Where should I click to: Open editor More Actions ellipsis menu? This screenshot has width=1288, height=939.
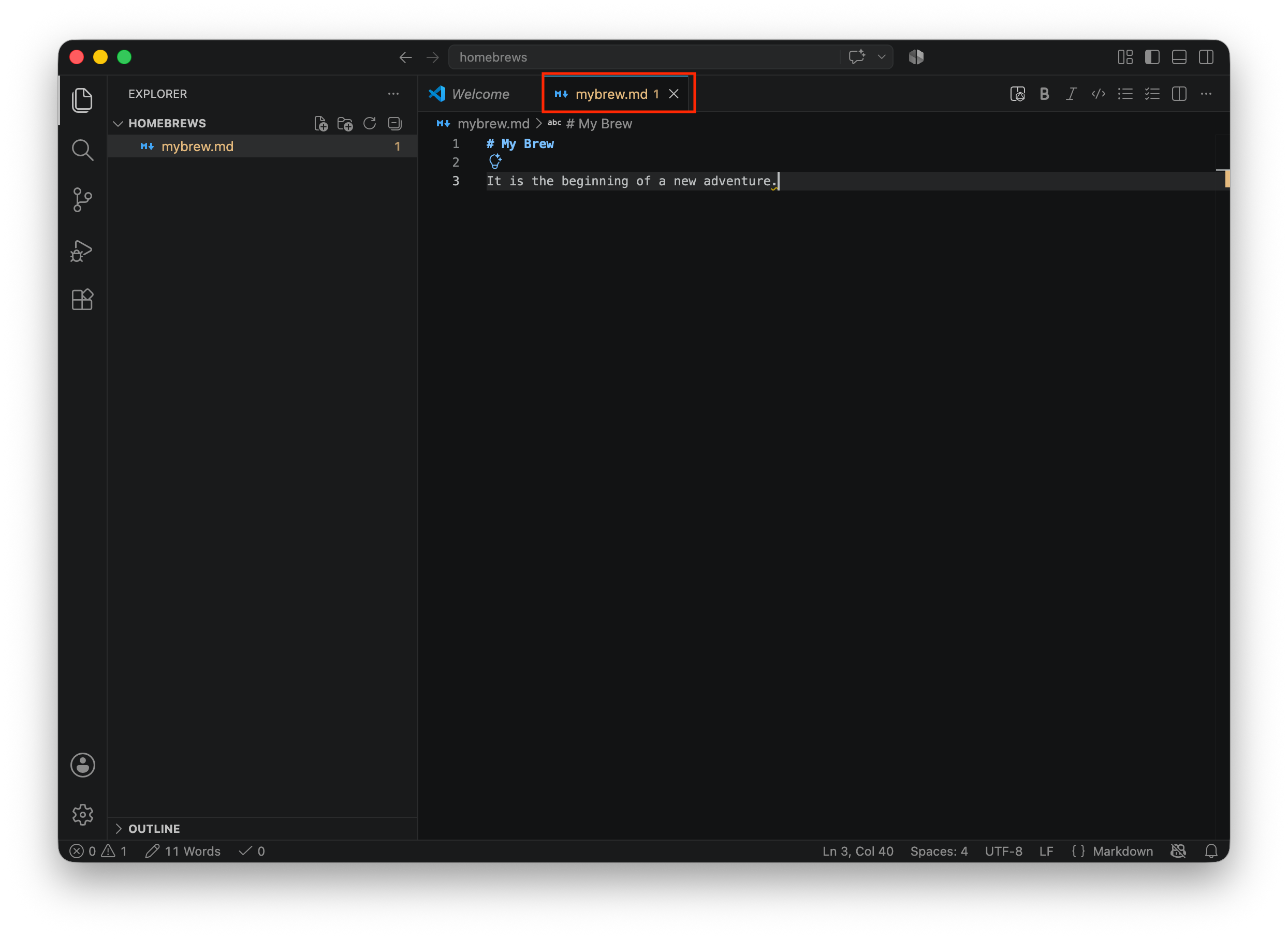pyautogui.click(x=1206, y=94)
